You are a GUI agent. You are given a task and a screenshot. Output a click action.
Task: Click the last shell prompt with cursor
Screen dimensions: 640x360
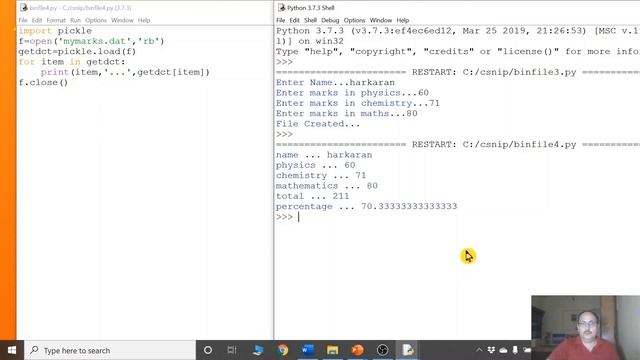click(288, 217)
